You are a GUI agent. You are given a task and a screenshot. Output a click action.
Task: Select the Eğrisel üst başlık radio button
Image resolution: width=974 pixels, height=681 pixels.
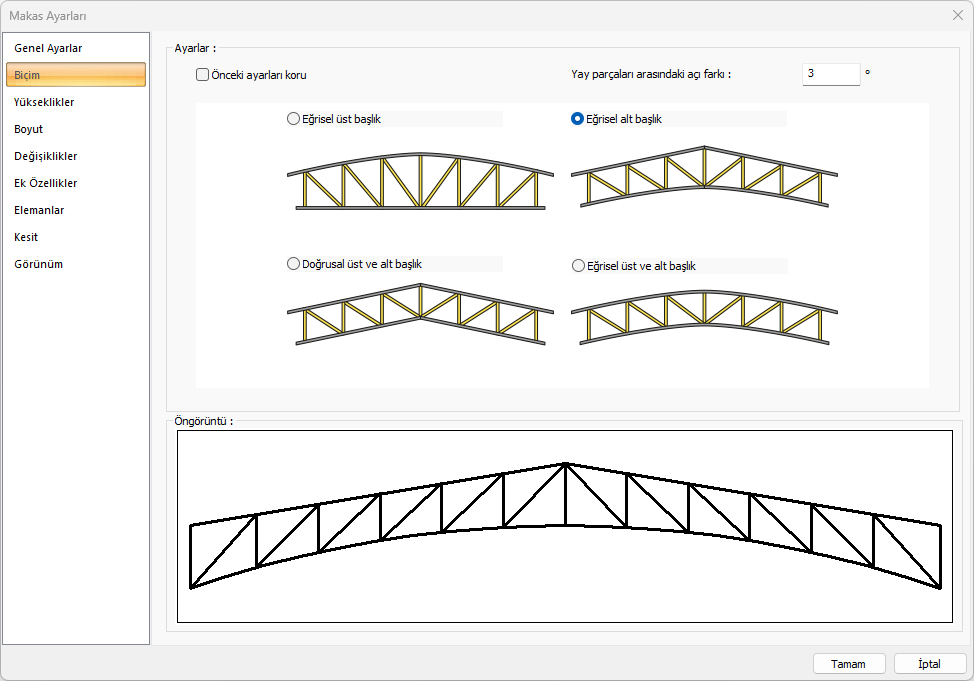tap(293, 119)
